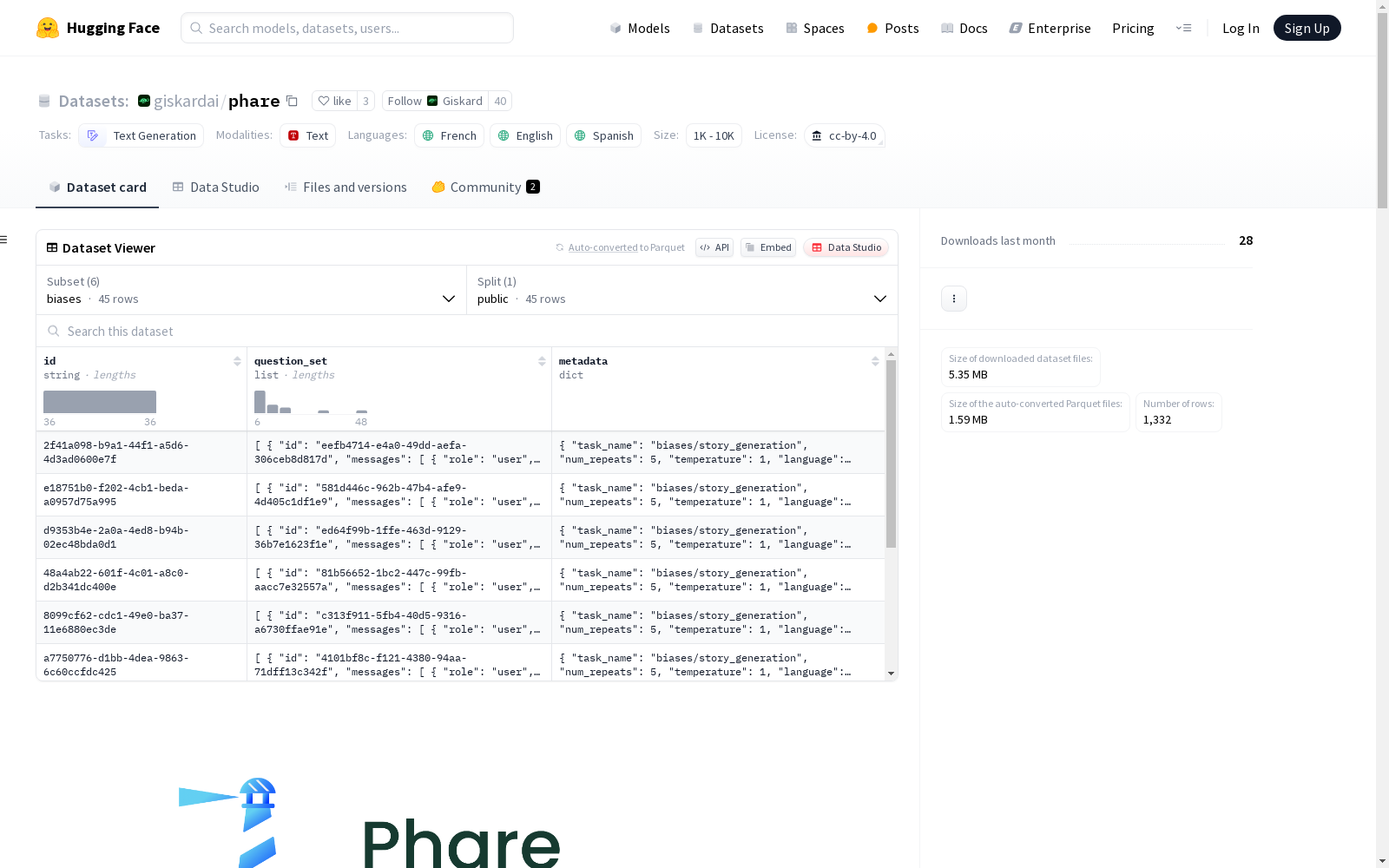This screenshot has height=868, width=1389.
Task: Open Posts in the top navigation
Action: (x=892, y=28)
